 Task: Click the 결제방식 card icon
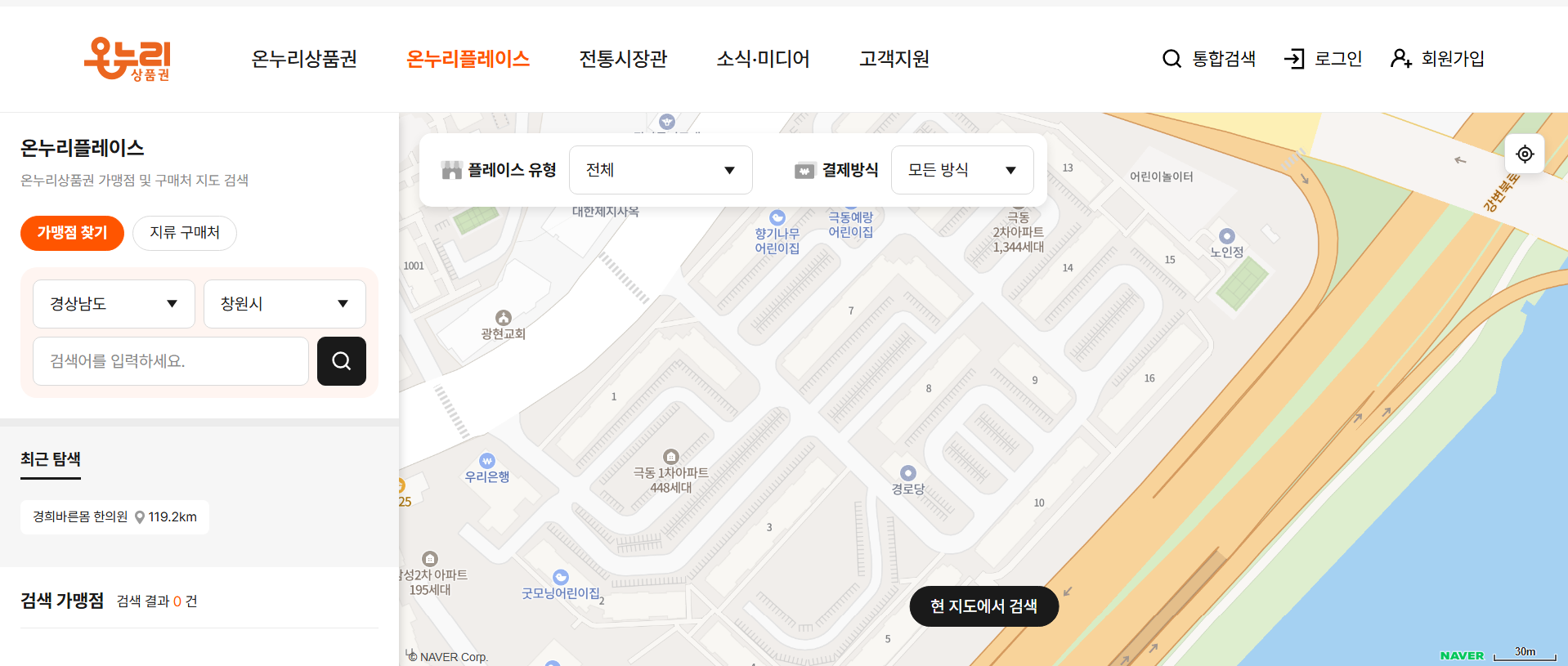805,170
